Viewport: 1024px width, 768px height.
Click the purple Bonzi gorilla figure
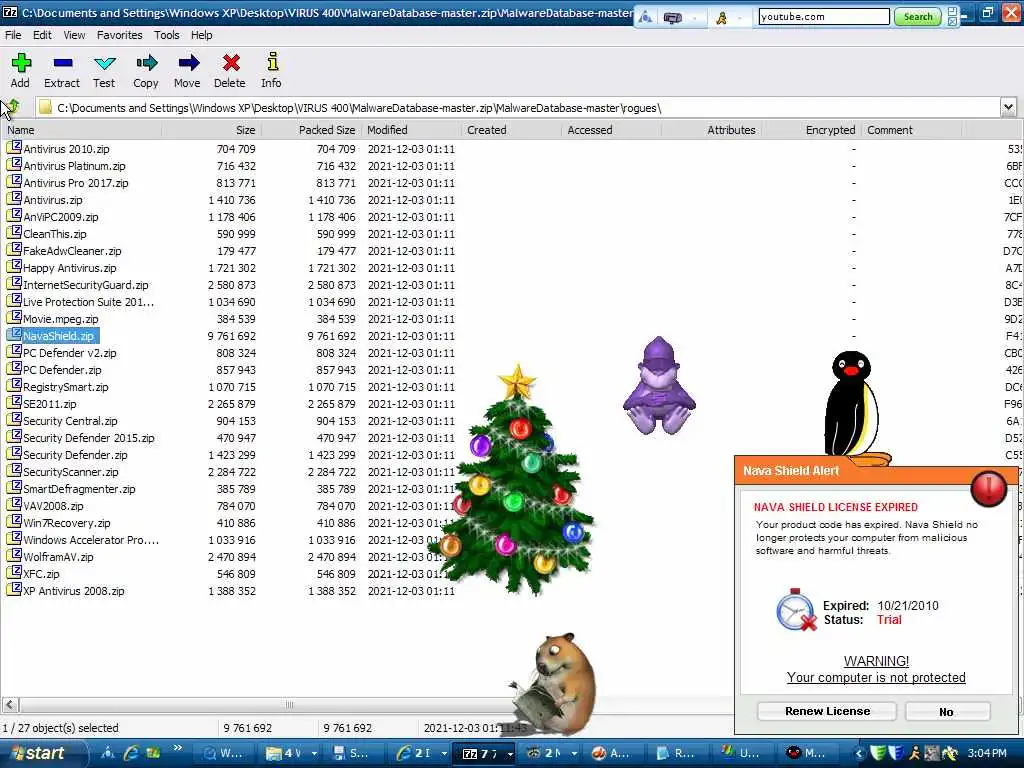(x=659, y=385)
